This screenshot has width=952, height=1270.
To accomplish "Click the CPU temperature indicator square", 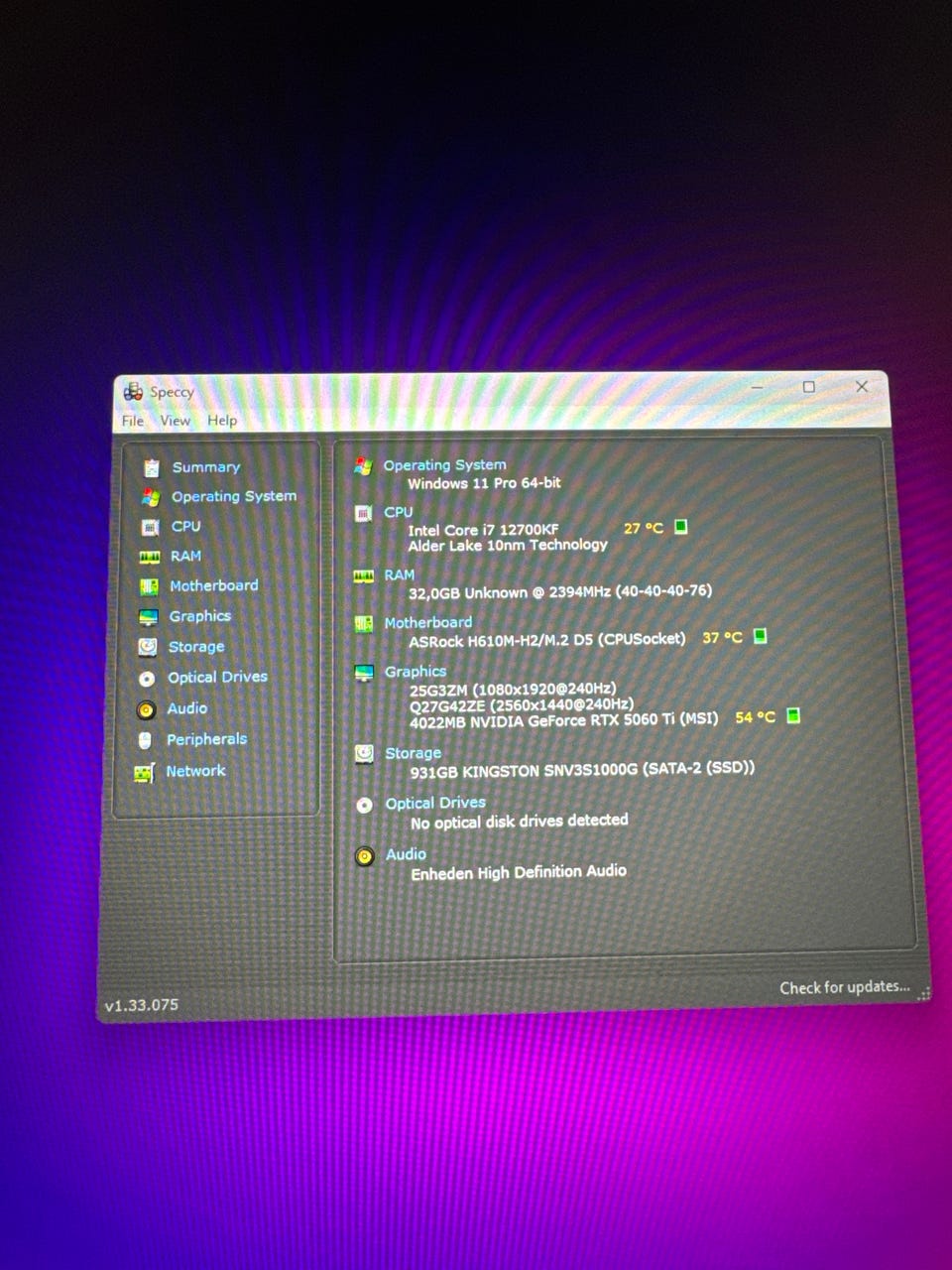I will 681,527.
